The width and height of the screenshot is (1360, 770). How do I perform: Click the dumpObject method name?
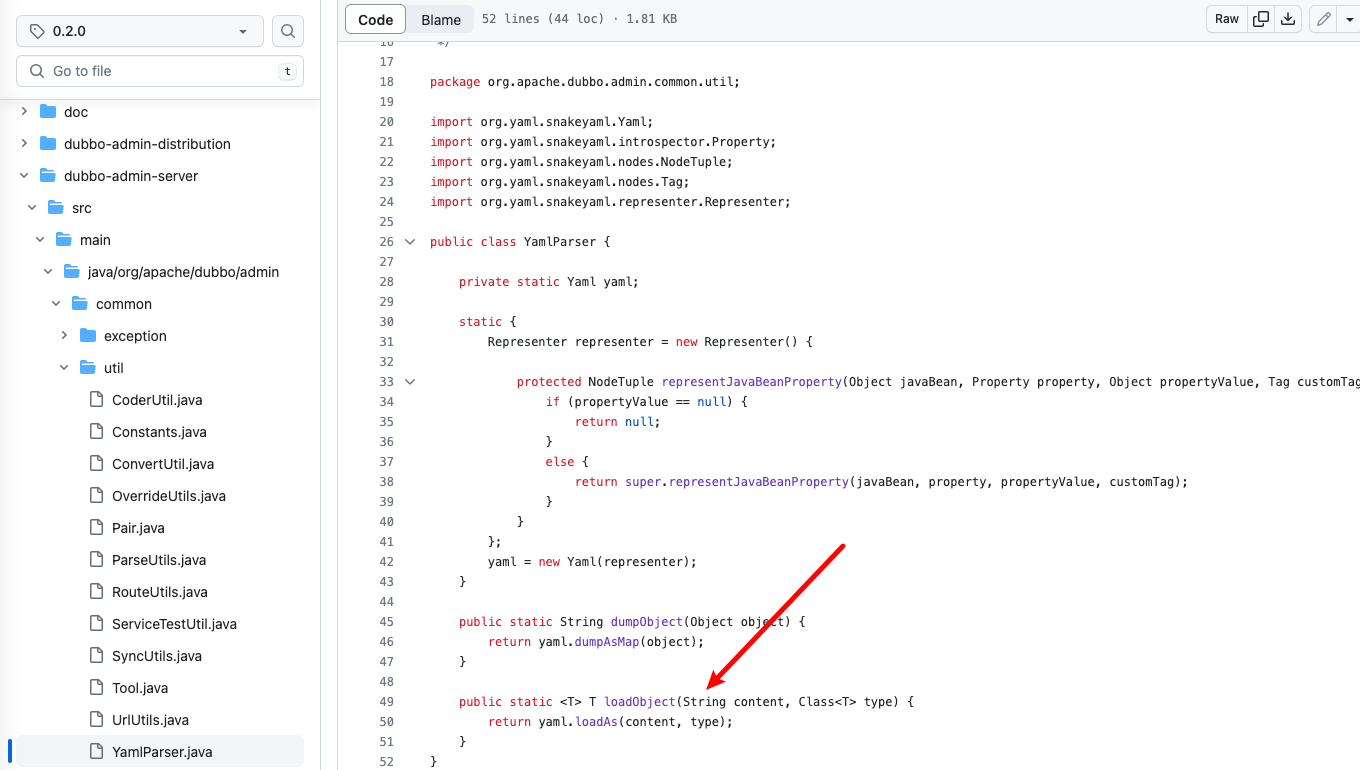click(x=646, y=622)
